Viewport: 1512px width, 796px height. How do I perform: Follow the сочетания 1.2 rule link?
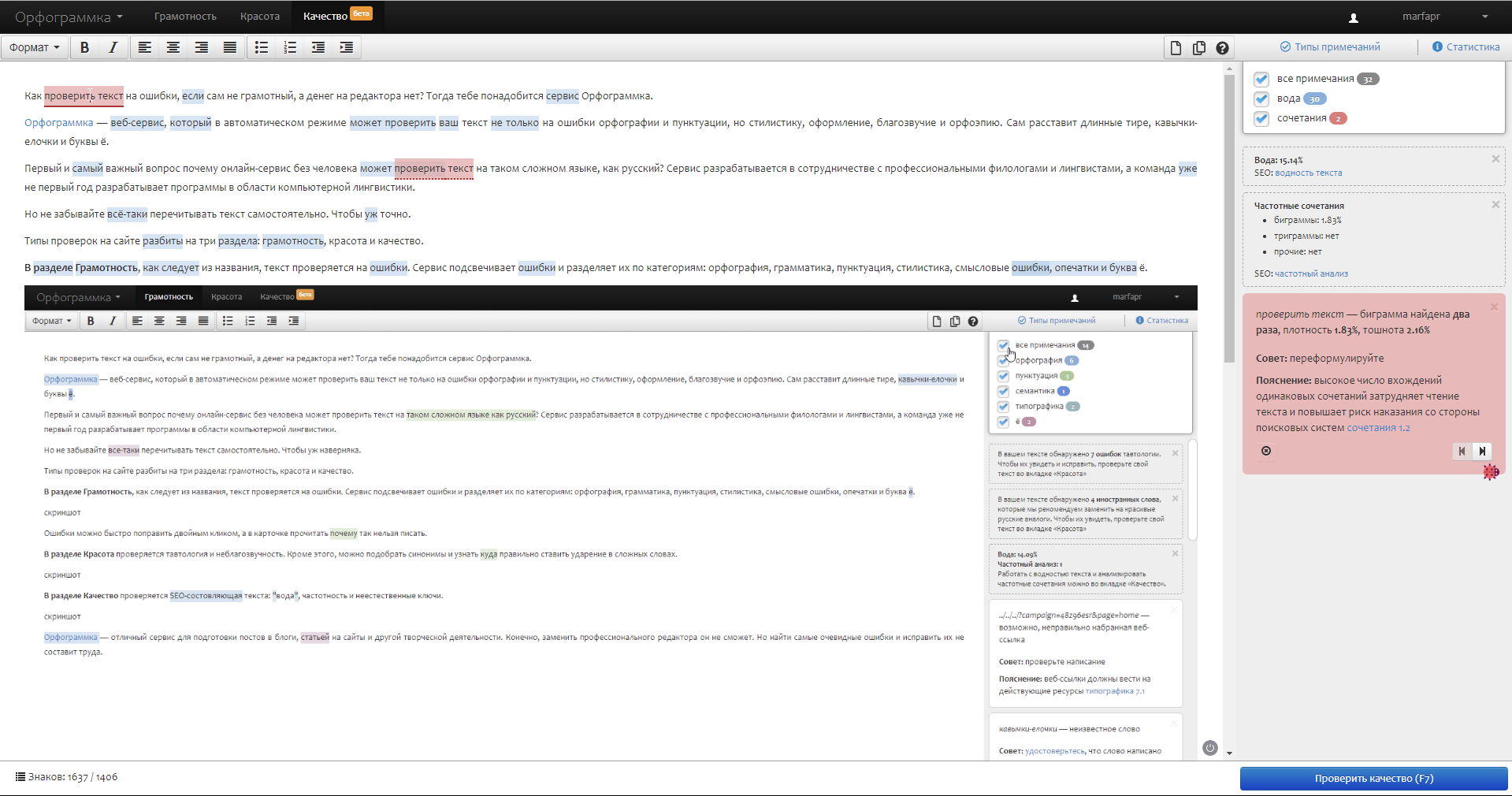[1378, 428]
